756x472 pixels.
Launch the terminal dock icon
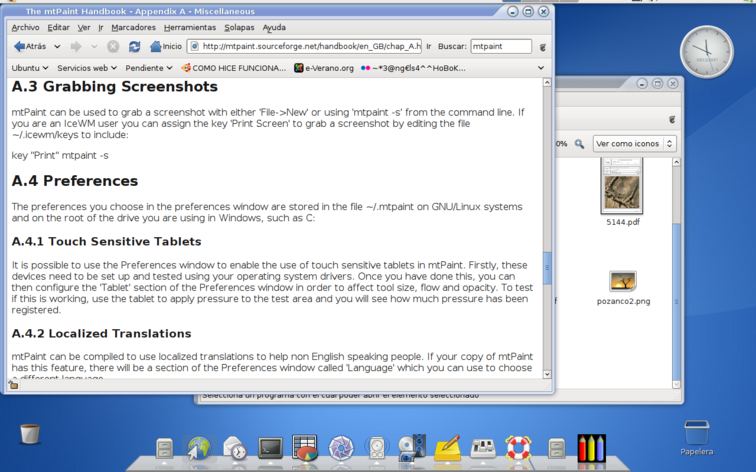(x=270, y=448)
